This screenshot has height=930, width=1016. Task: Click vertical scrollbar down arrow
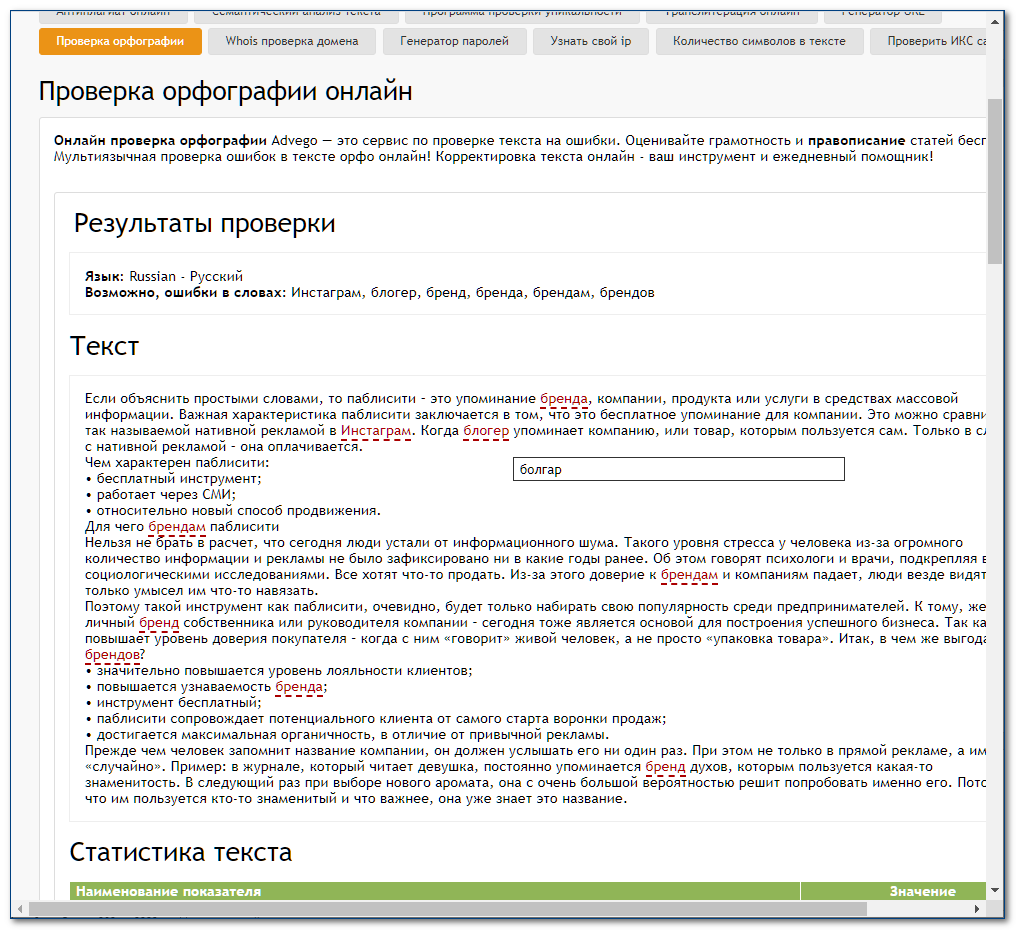click(x=994, y=889)
